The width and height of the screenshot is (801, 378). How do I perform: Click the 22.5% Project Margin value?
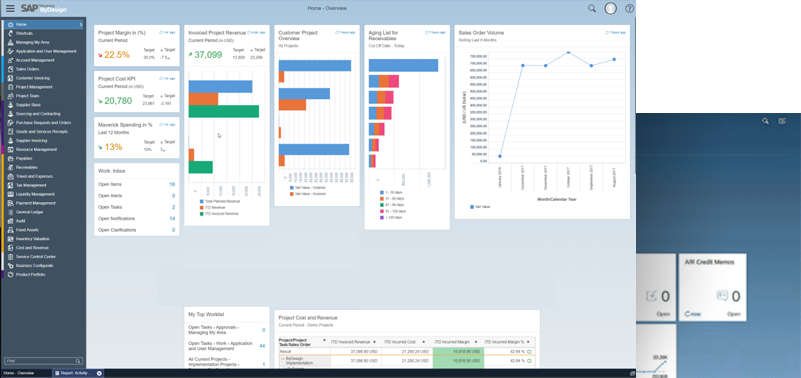pyautogui.click(x=117, y=55)
